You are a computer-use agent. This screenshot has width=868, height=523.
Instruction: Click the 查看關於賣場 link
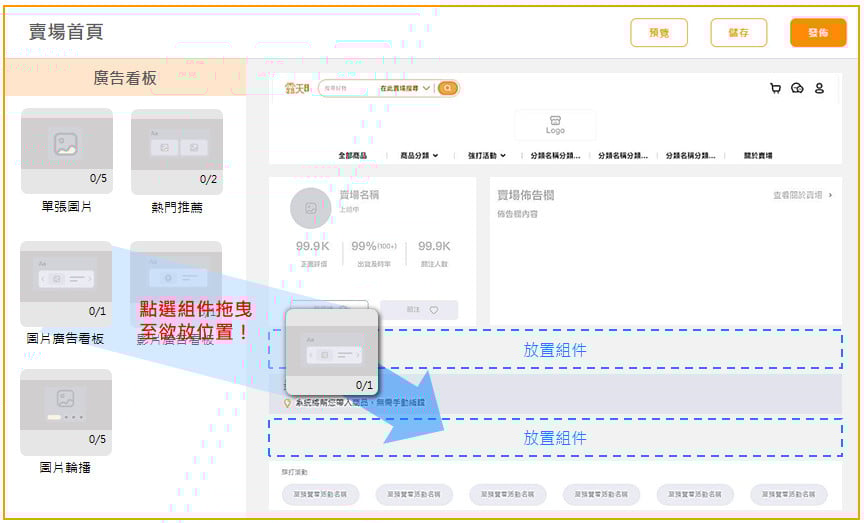pyautogui.click(x=802, y=196)
